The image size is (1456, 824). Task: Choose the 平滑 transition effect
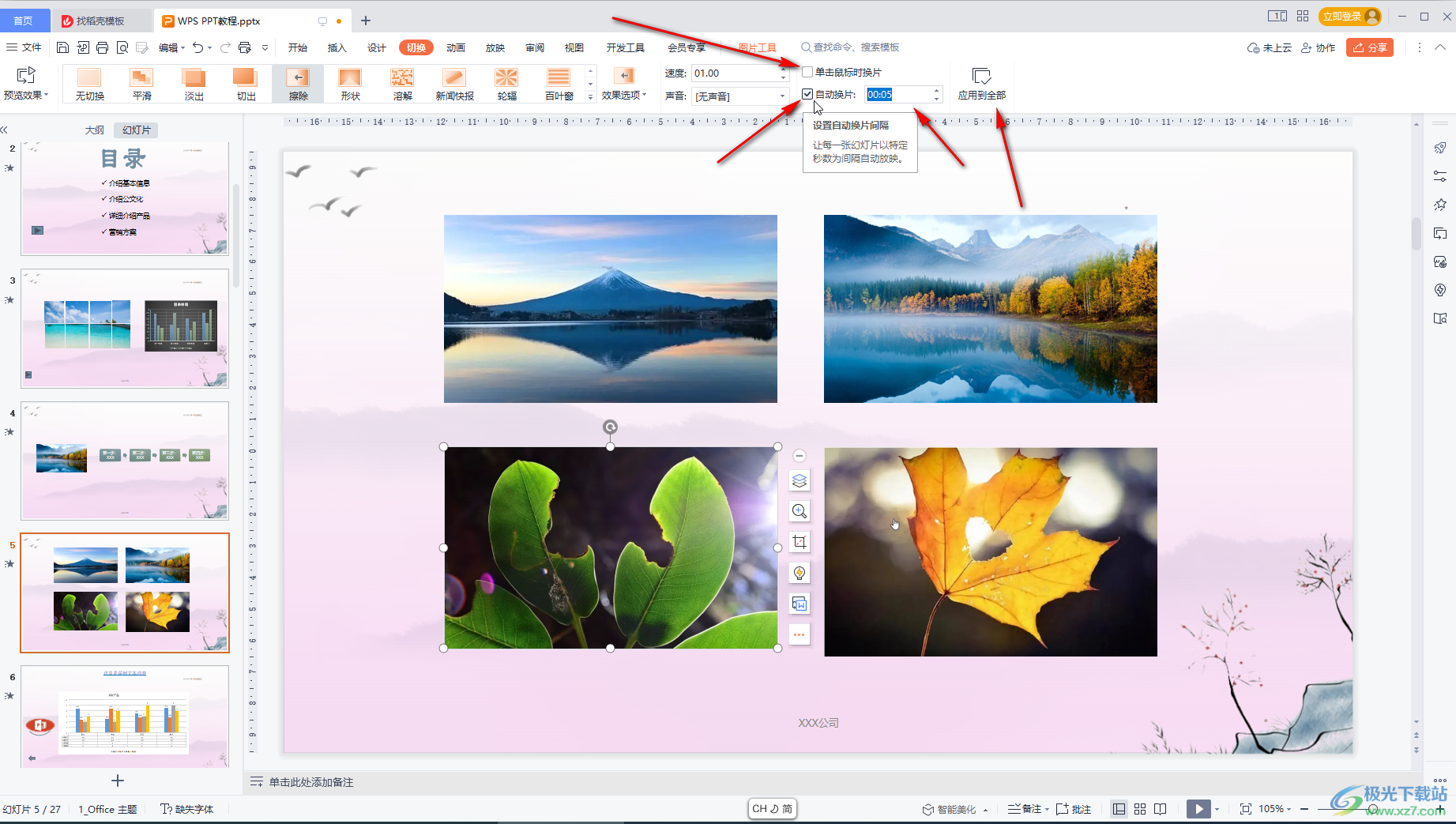pyautogui.click(x=141, y=84)
